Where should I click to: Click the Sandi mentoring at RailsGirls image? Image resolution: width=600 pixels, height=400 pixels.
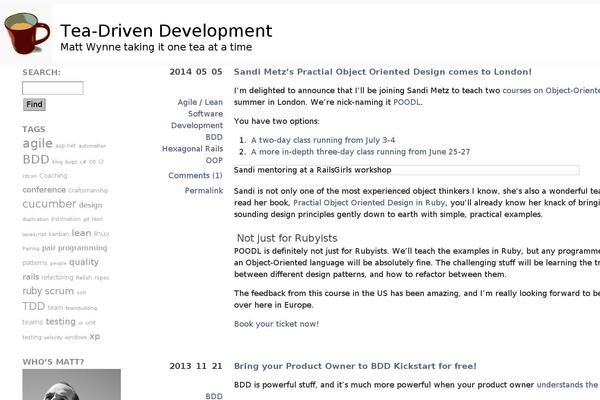(x=406, y=170)
